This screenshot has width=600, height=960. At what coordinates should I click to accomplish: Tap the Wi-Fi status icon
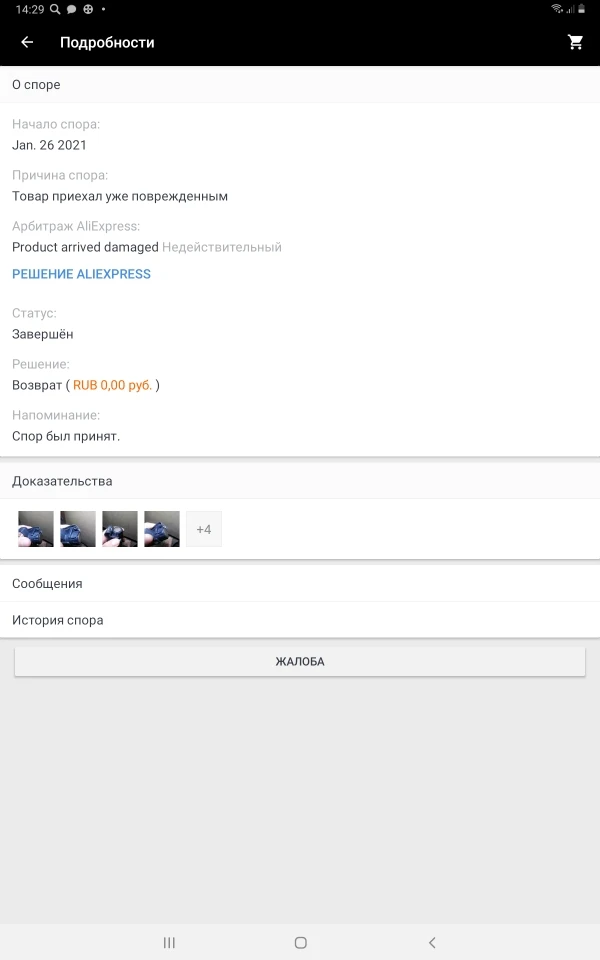tap(557, 9)
